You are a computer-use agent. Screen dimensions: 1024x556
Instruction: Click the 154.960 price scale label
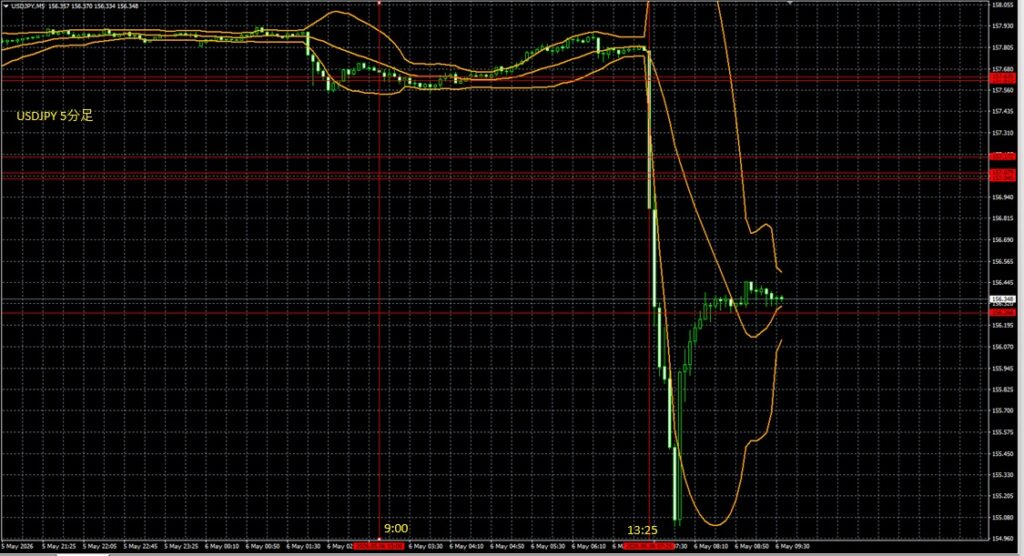coord(1002,539)
